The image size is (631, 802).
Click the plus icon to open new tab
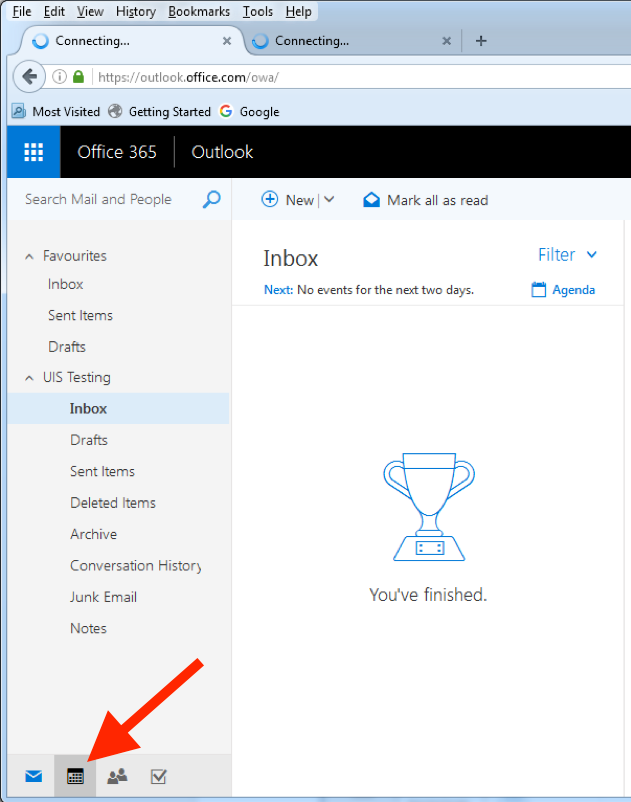481,41
